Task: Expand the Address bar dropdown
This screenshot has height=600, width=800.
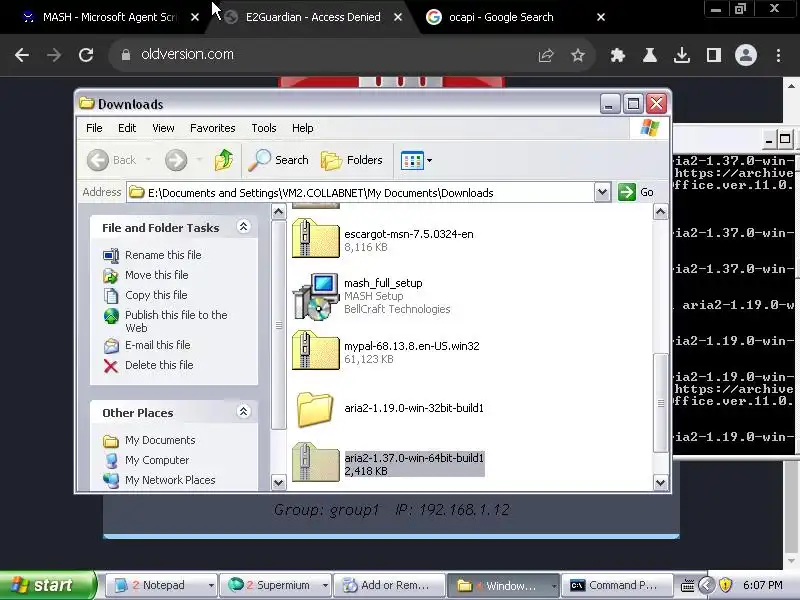Action: pyautogui.click(x=603, y=192)
